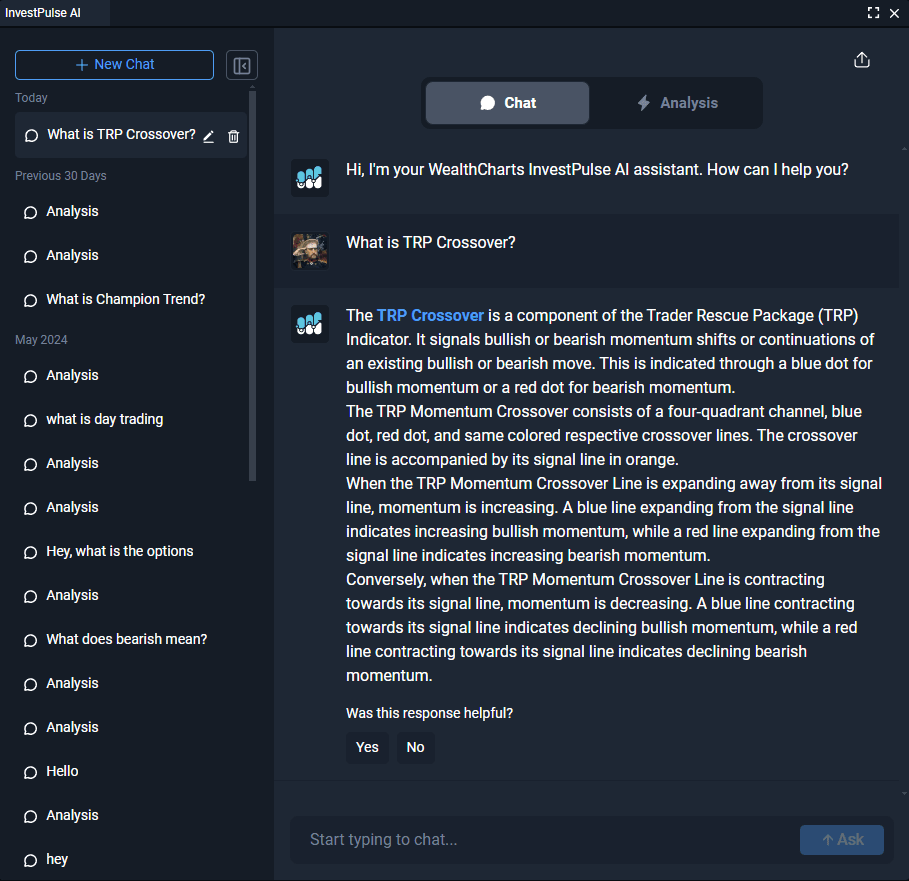
Task: Delete the 'What is TRP Crossover?' chat
Action: (233, 136)
